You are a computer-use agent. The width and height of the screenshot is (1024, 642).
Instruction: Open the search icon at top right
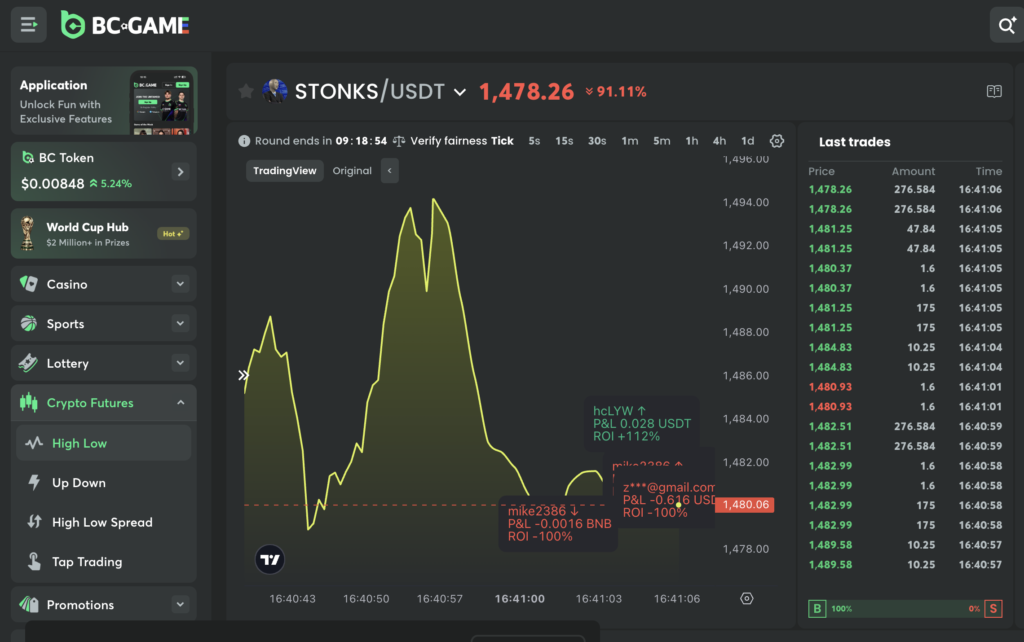[1006, 25]
